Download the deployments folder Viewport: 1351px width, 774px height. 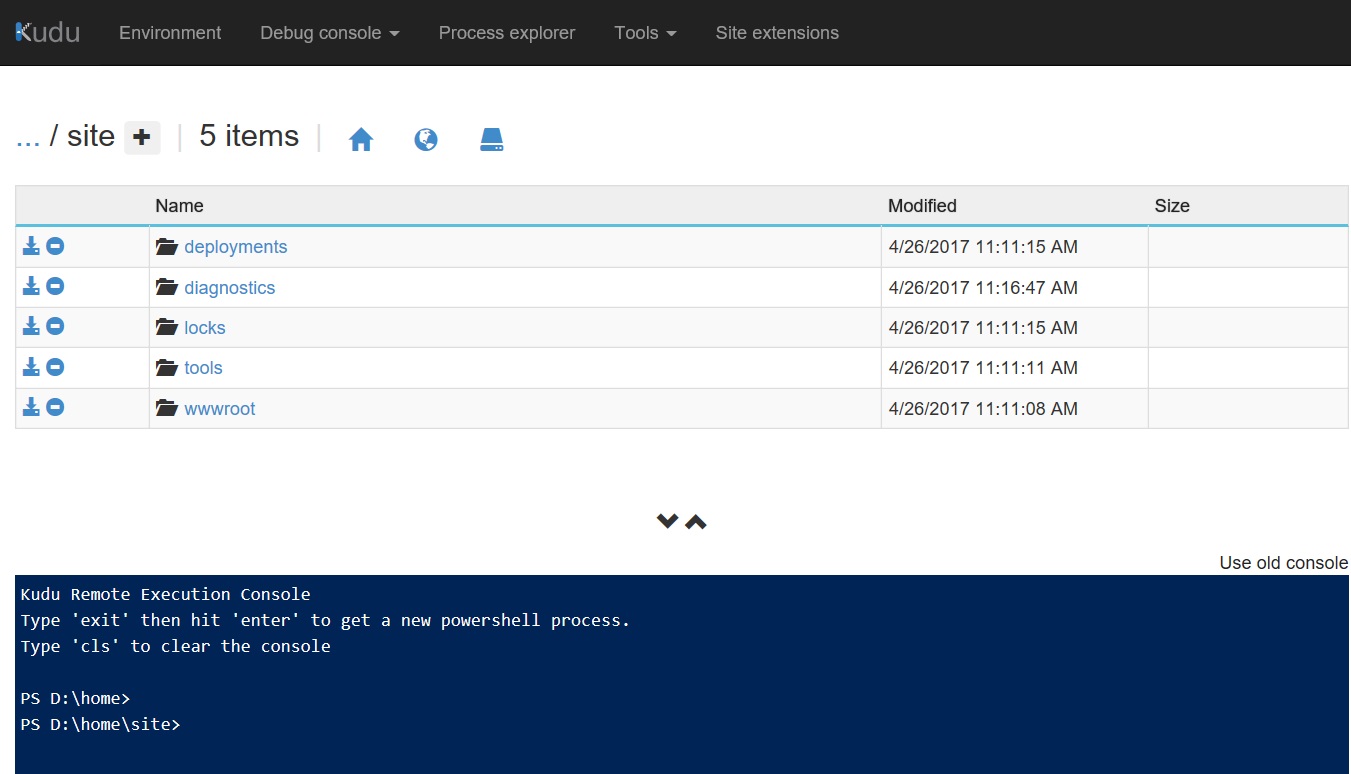[x=31, y=246]
